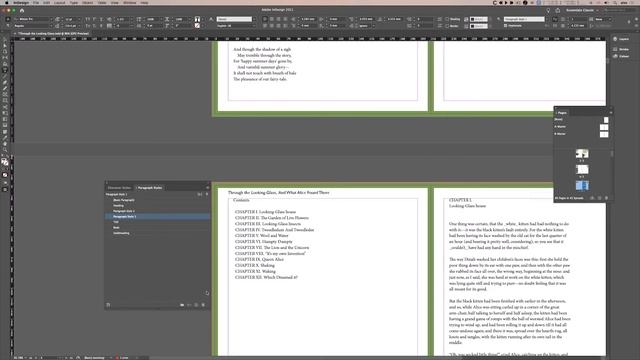Click the Fill and Stroke swatch in toolbox
The height and width of the screenshot is (360, 640).
pos(5,162)
